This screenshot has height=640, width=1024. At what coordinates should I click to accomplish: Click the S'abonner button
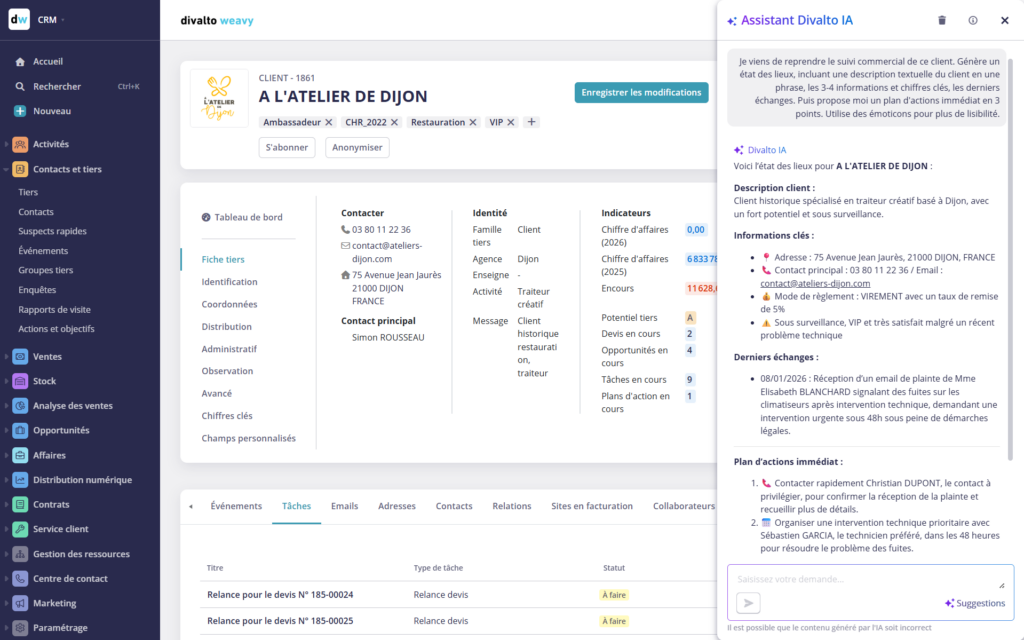click(287, 147)
